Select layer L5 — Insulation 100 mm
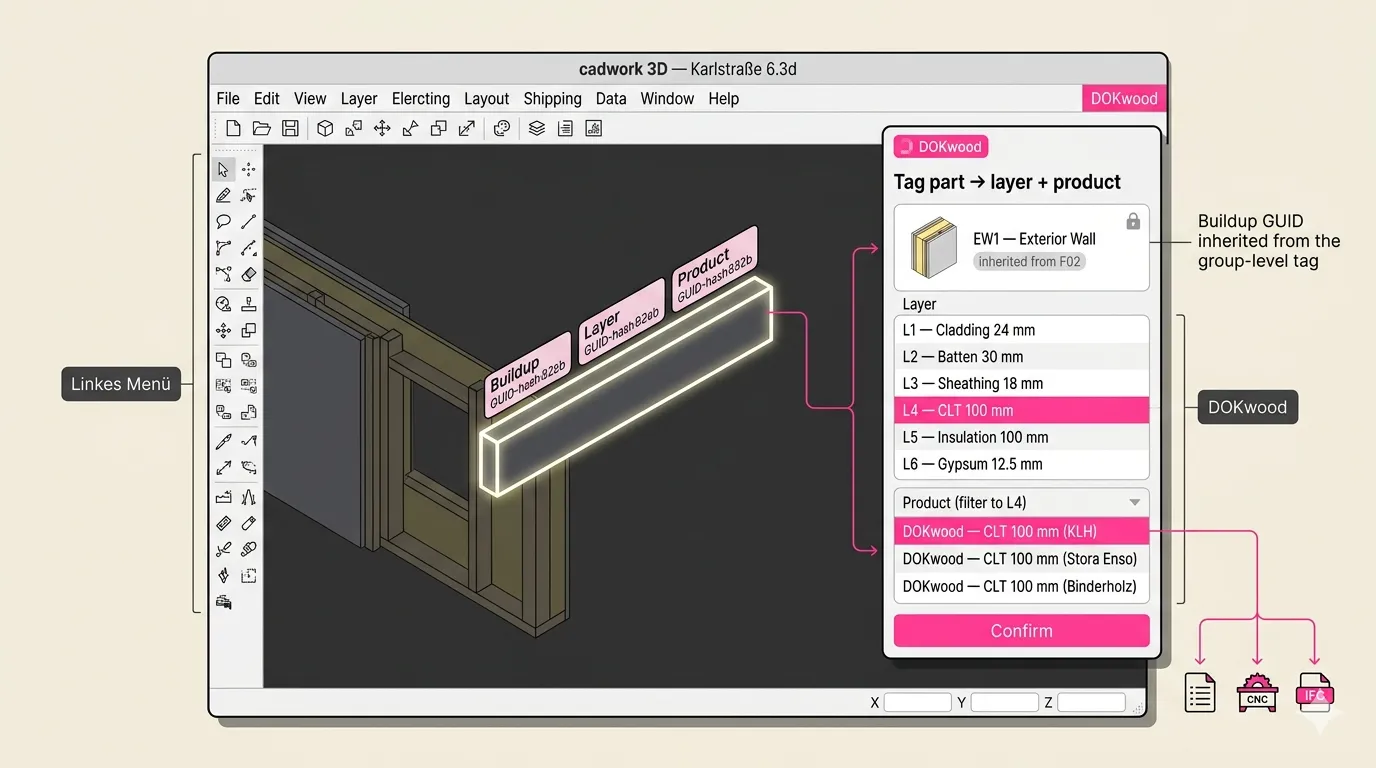The width and height of the screenshot is (1376, 768). (1021, 437)
